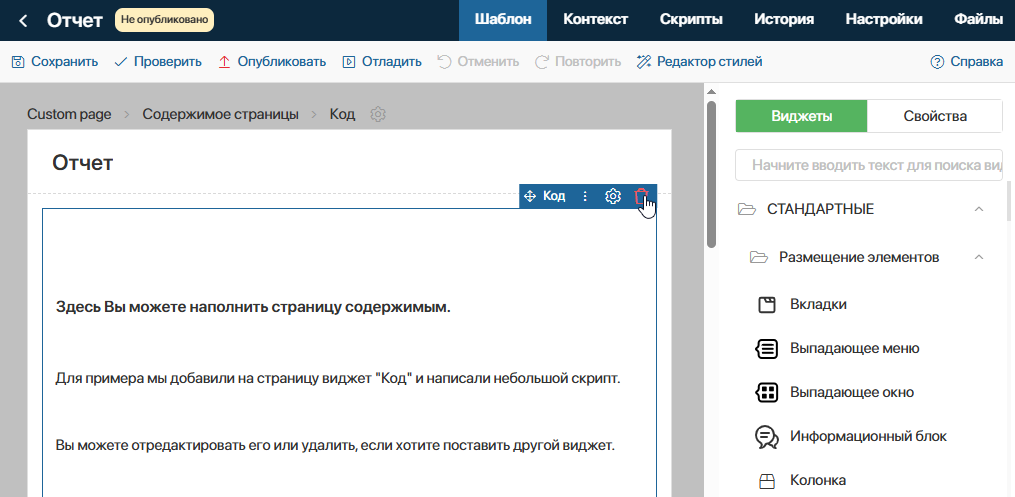
Task: Collapse the СТАНДАРТНЫЕ section chevron
Action: [x=979, y=209]
